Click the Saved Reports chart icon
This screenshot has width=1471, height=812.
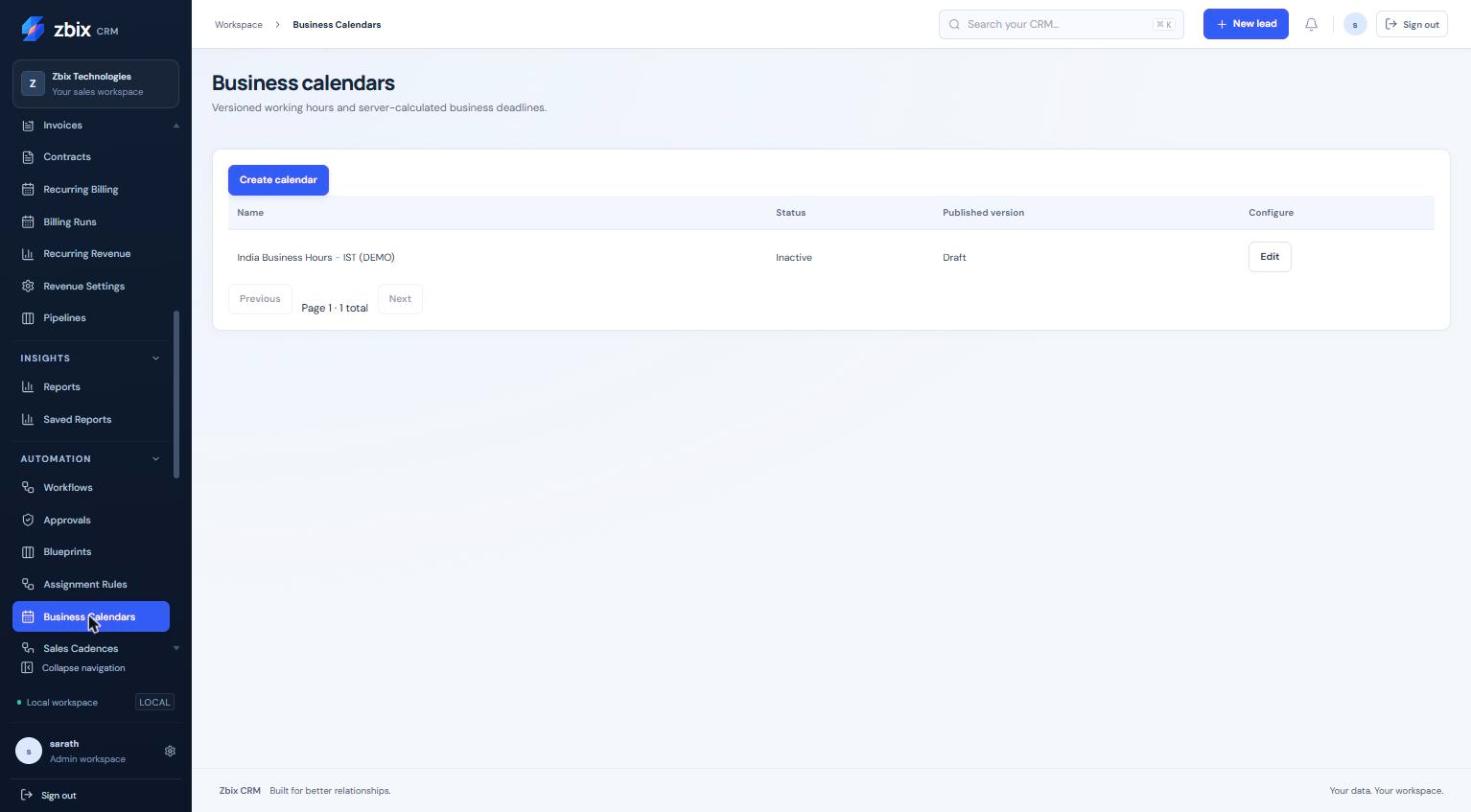point(28,419)
